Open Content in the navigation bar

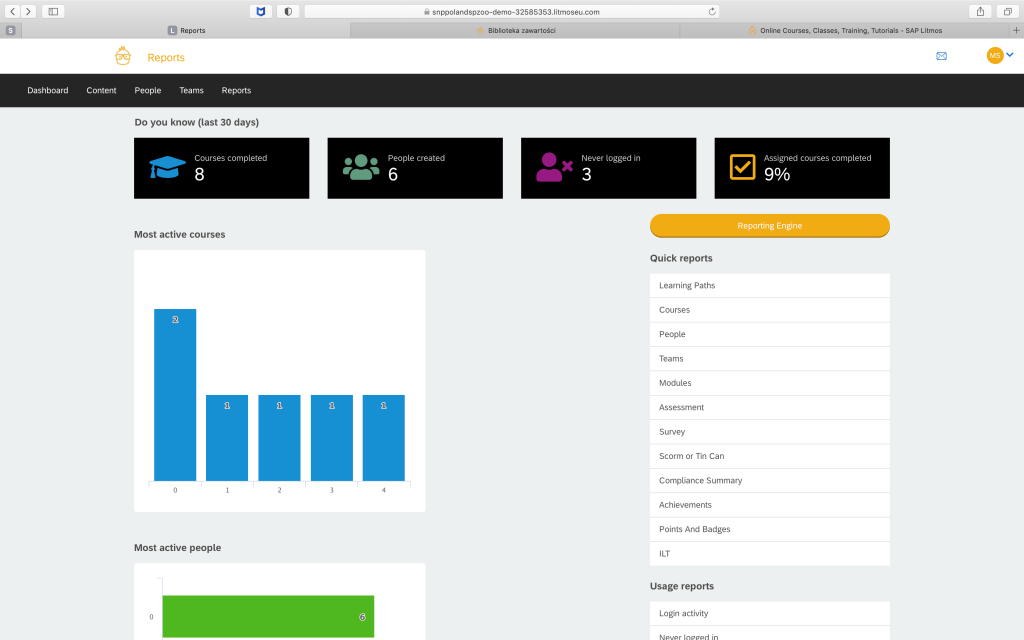click(x=101, y=90)
